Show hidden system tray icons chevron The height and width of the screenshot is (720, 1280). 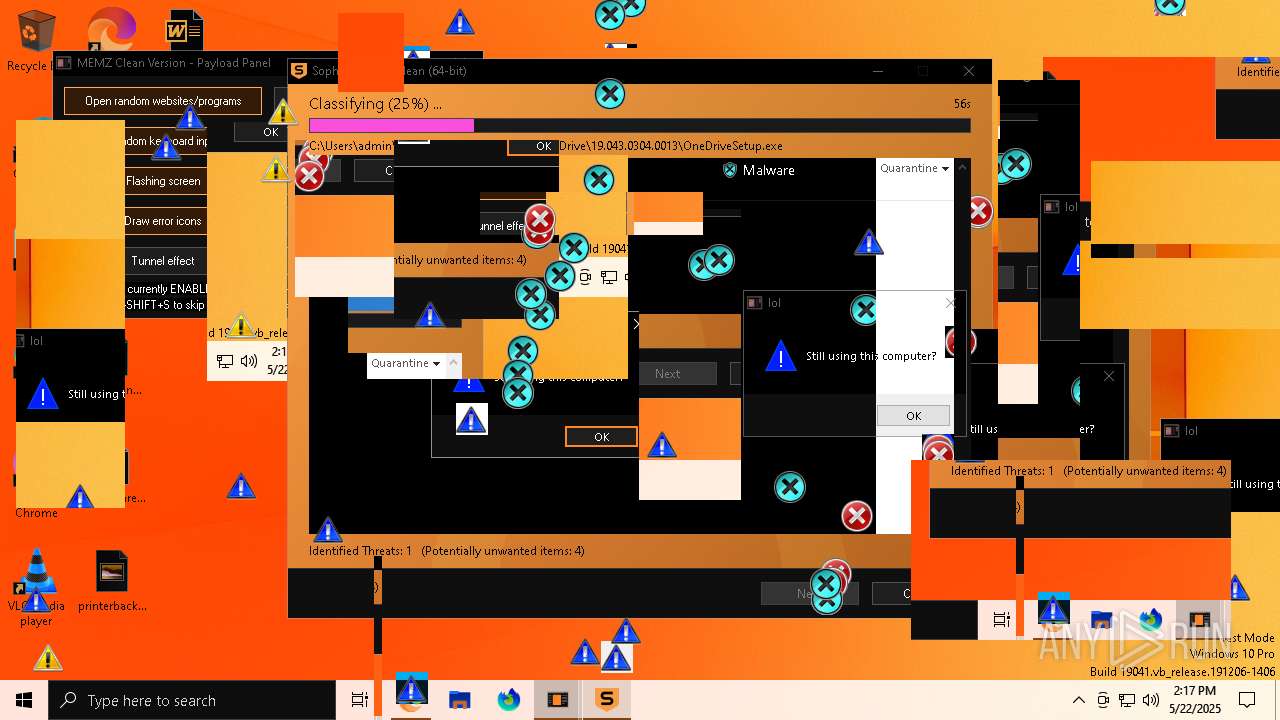coord(1078,700)
